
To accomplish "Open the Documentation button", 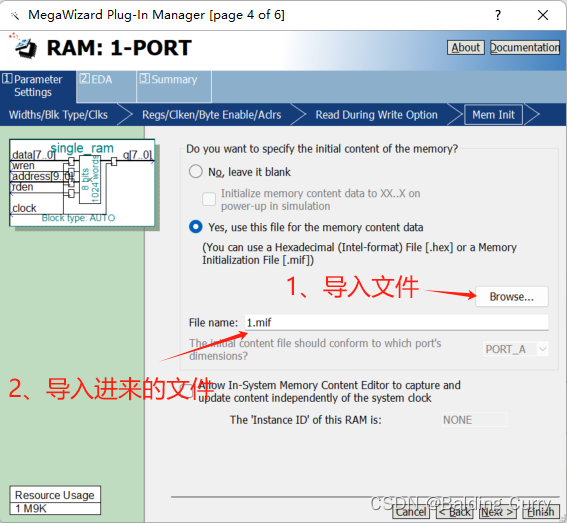I will tap(525, 47).
